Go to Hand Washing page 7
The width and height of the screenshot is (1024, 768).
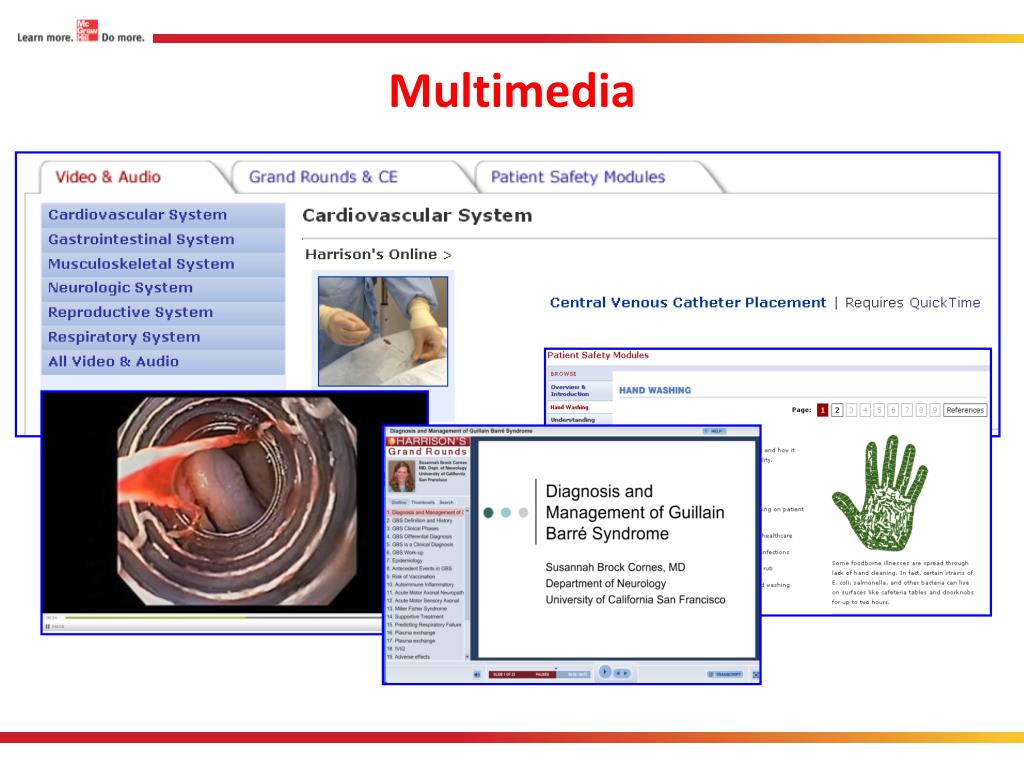coord(907,410)
